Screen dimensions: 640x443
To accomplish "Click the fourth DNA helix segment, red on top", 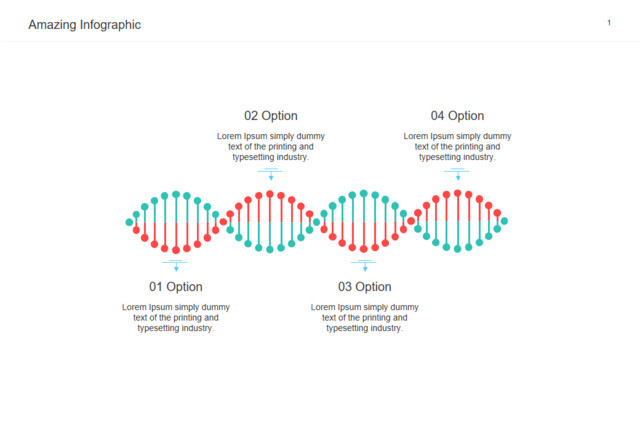I will [x=458, y=221].
